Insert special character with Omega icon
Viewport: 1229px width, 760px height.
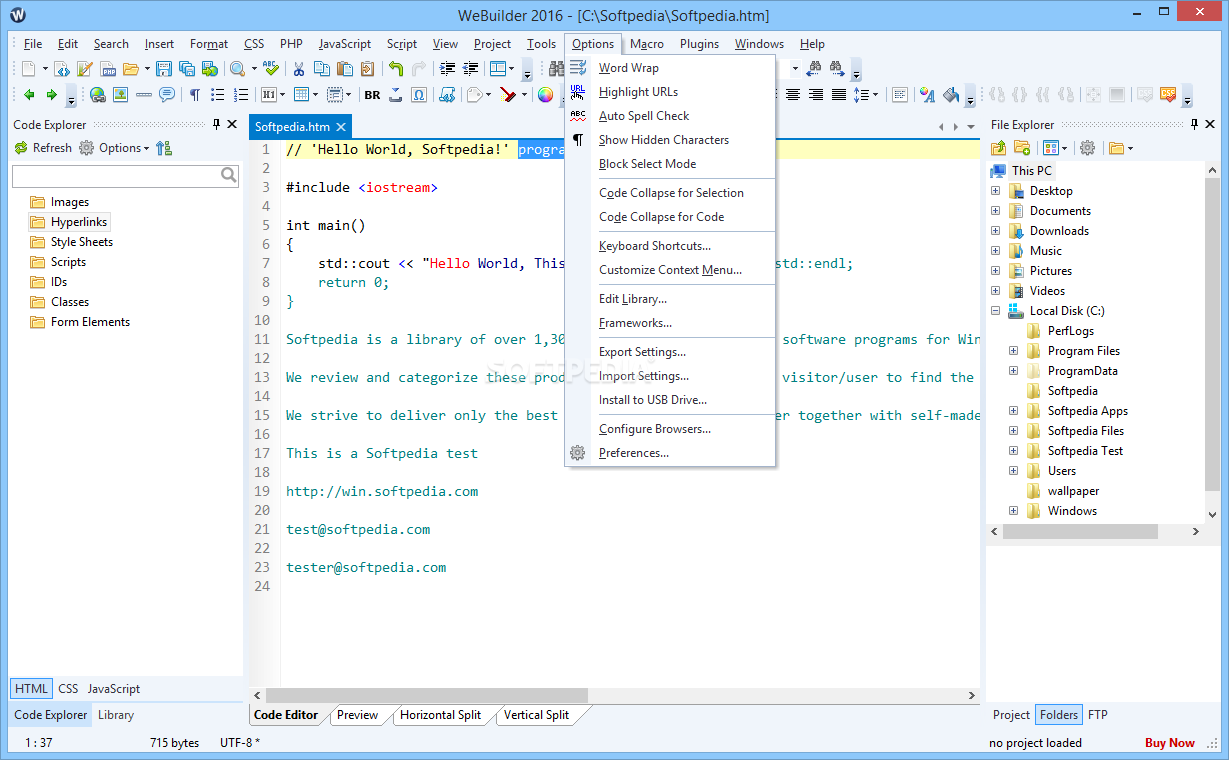(x=418, y=95)
